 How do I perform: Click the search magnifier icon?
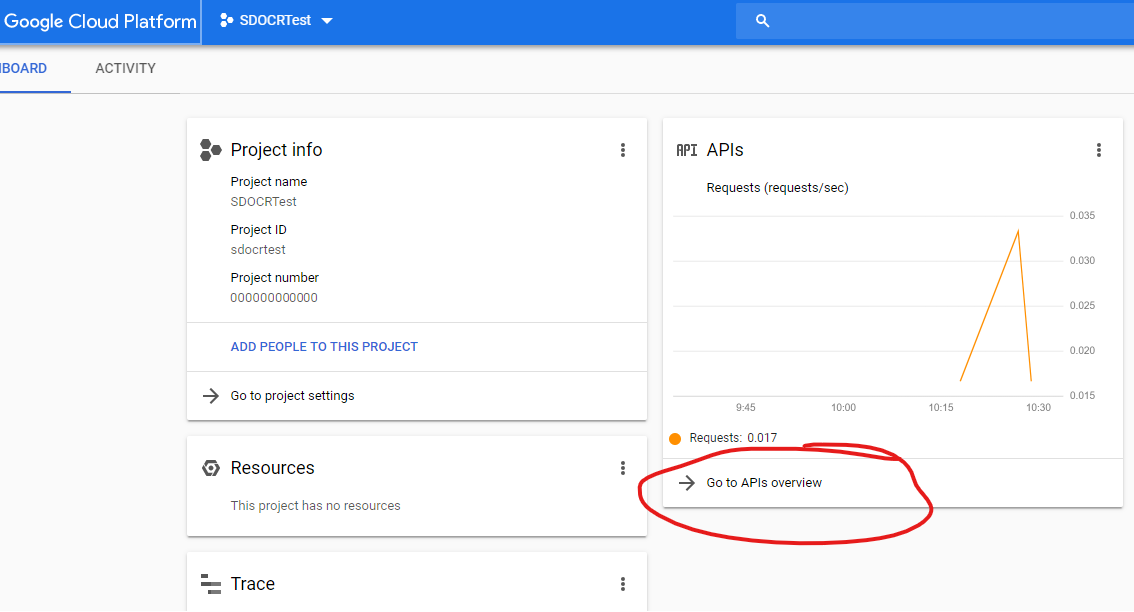click(762, 21)
